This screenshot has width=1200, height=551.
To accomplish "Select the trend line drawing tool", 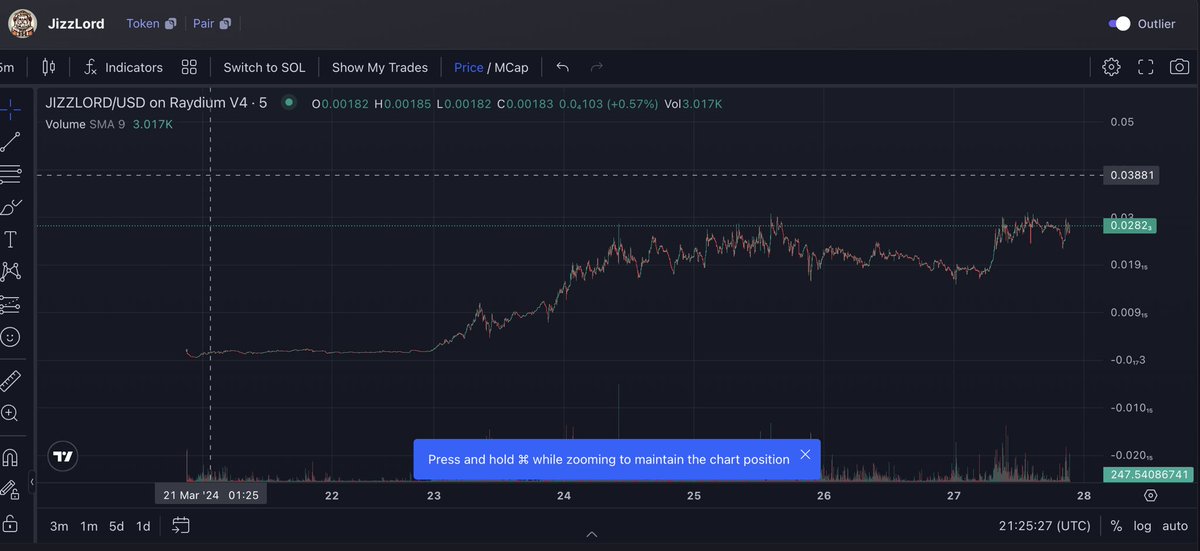I will (x=10, y=141).
